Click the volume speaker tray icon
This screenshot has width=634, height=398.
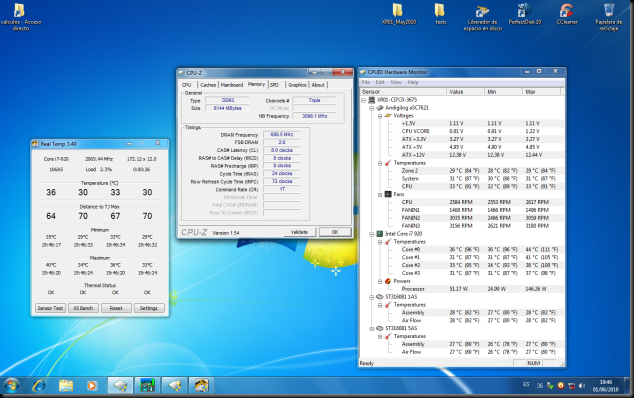(x=581, y=386)
